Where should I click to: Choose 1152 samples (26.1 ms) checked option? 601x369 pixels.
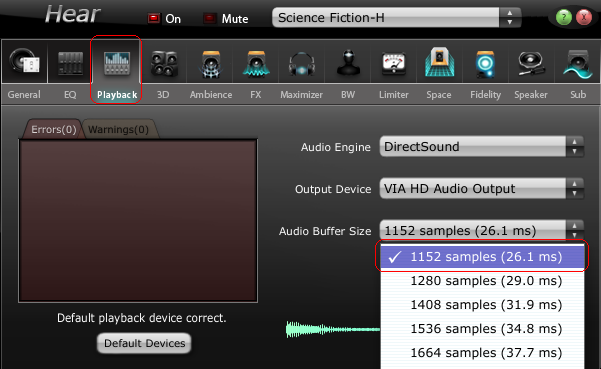pyautogui.click(x=482, y=257)
